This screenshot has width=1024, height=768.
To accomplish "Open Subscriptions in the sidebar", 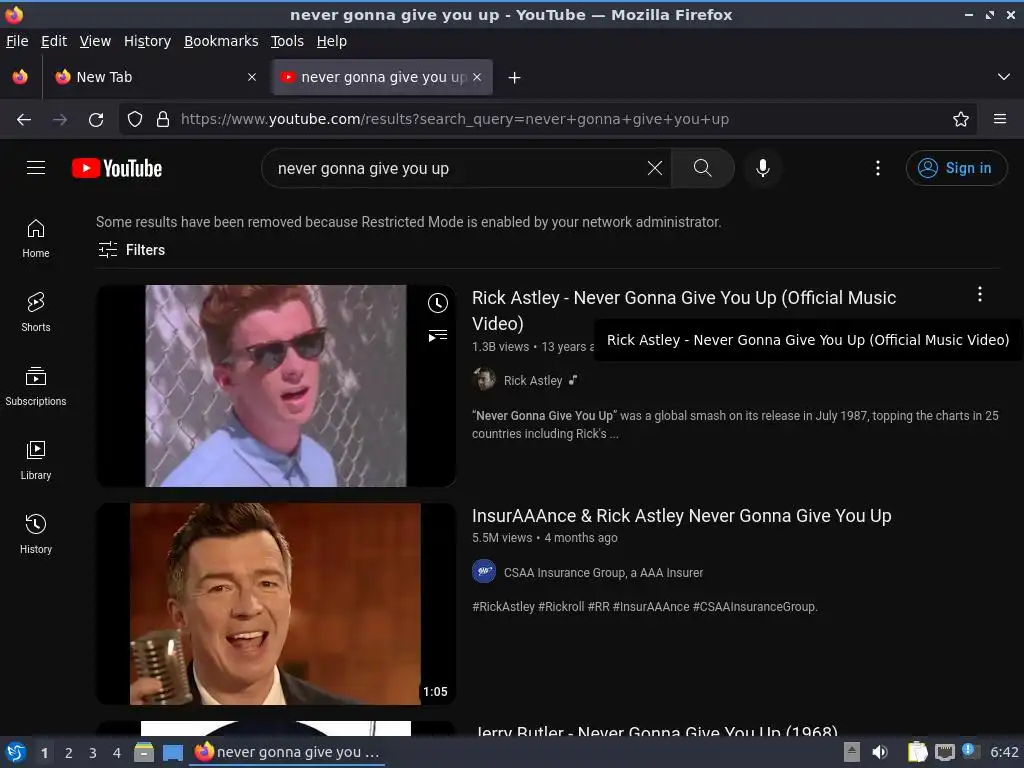I will tap(36, 386).
